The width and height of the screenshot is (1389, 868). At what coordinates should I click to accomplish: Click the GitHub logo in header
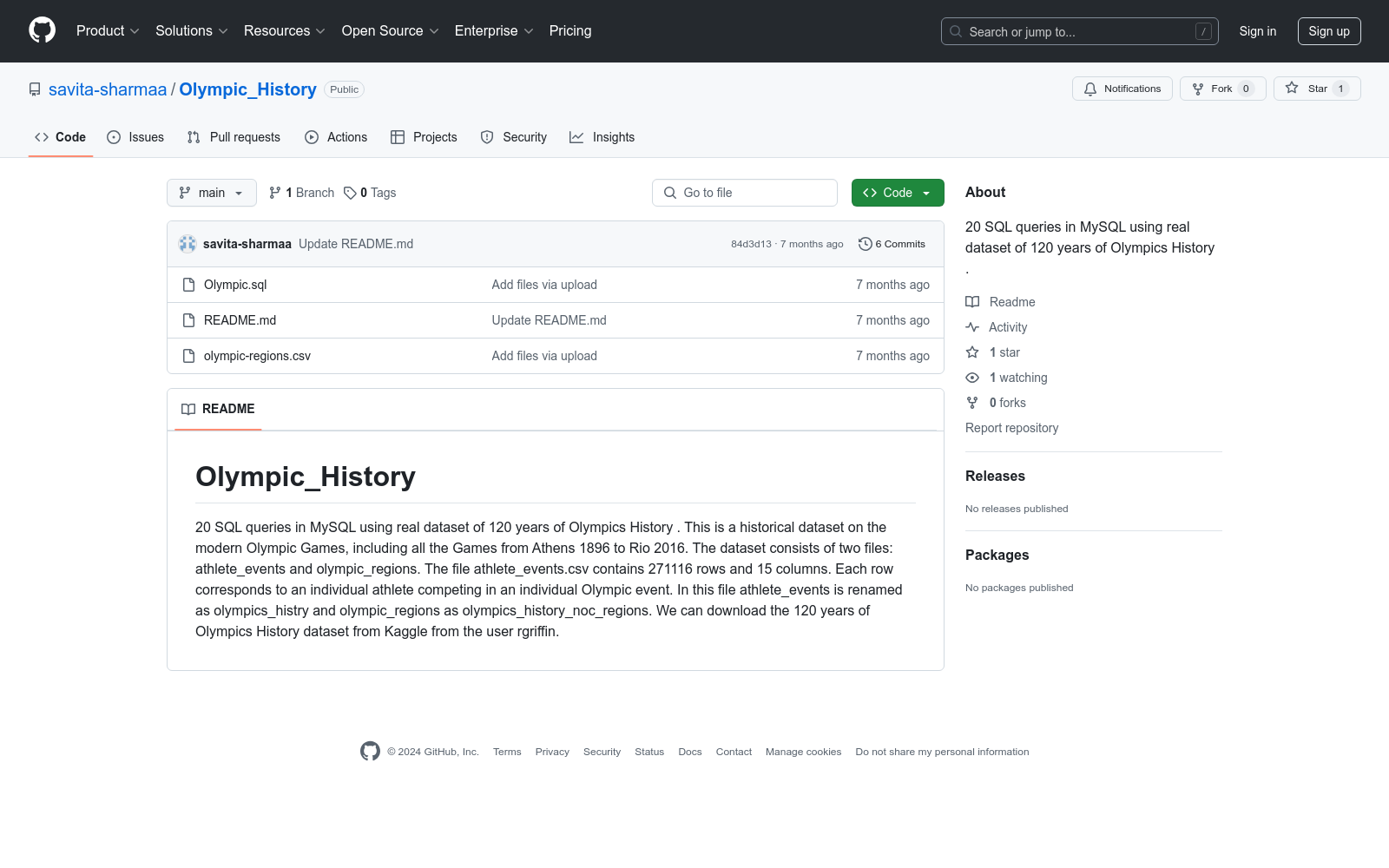pos(42,30)
